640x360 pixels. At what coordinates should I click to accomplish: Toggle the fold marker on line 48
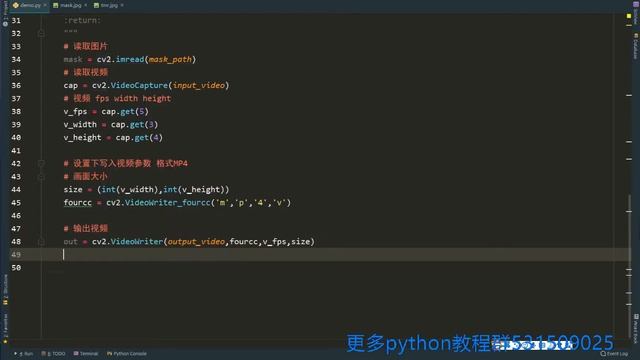(x=41, y=242)
